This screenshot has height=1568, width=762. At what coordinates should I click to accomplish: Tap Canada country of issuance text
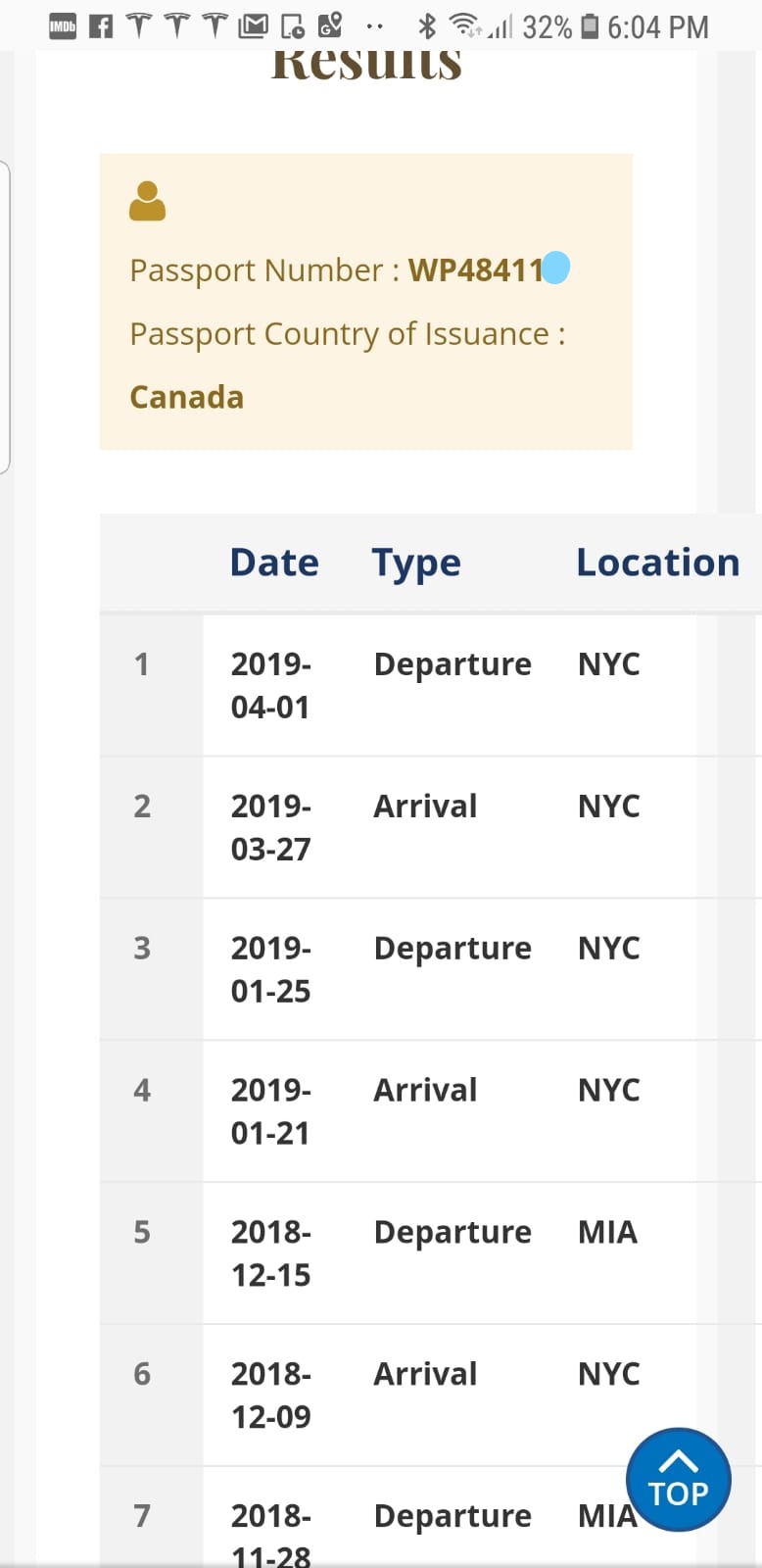186,397
